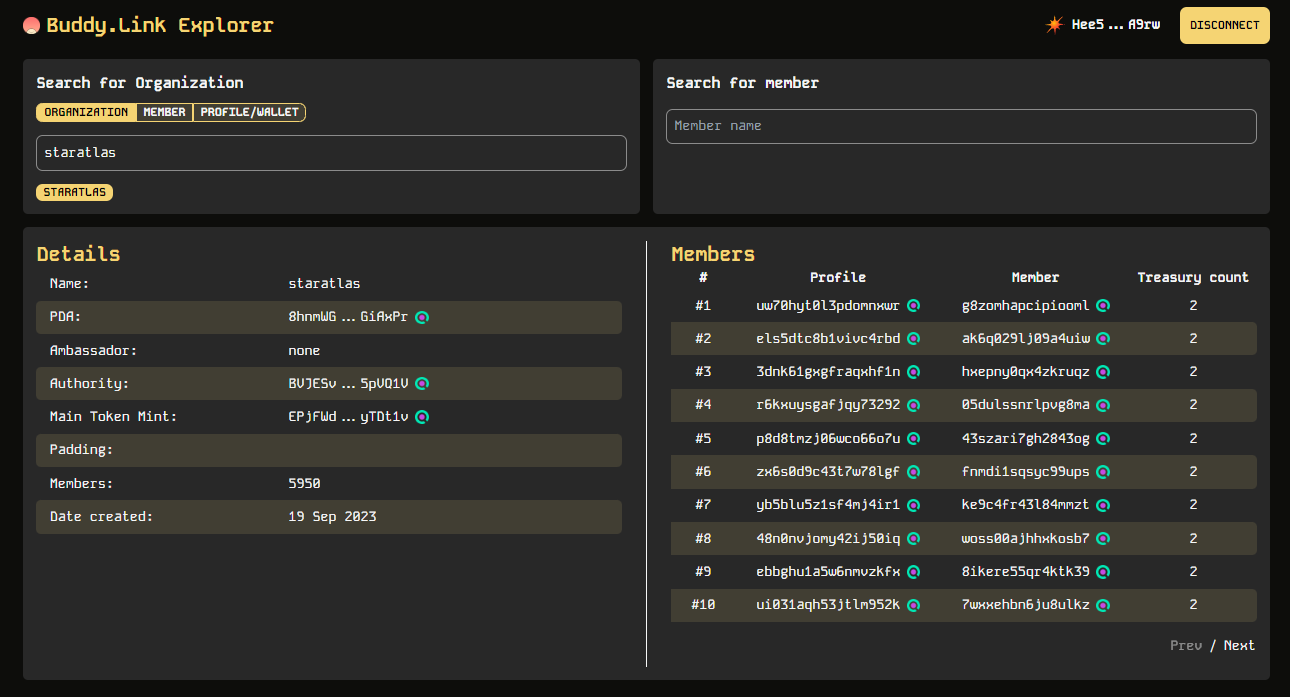Image resolution: width=1290 pixels, height=697 pixels.
Task: Open the explorer icon beside the PDA address
Action: tap(422, 317)
